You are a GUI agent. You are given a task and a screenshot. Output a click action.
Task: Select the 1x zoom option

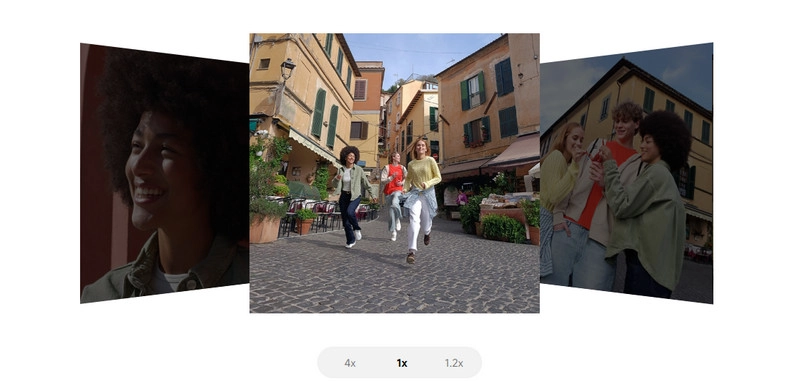tap(402, 363)
